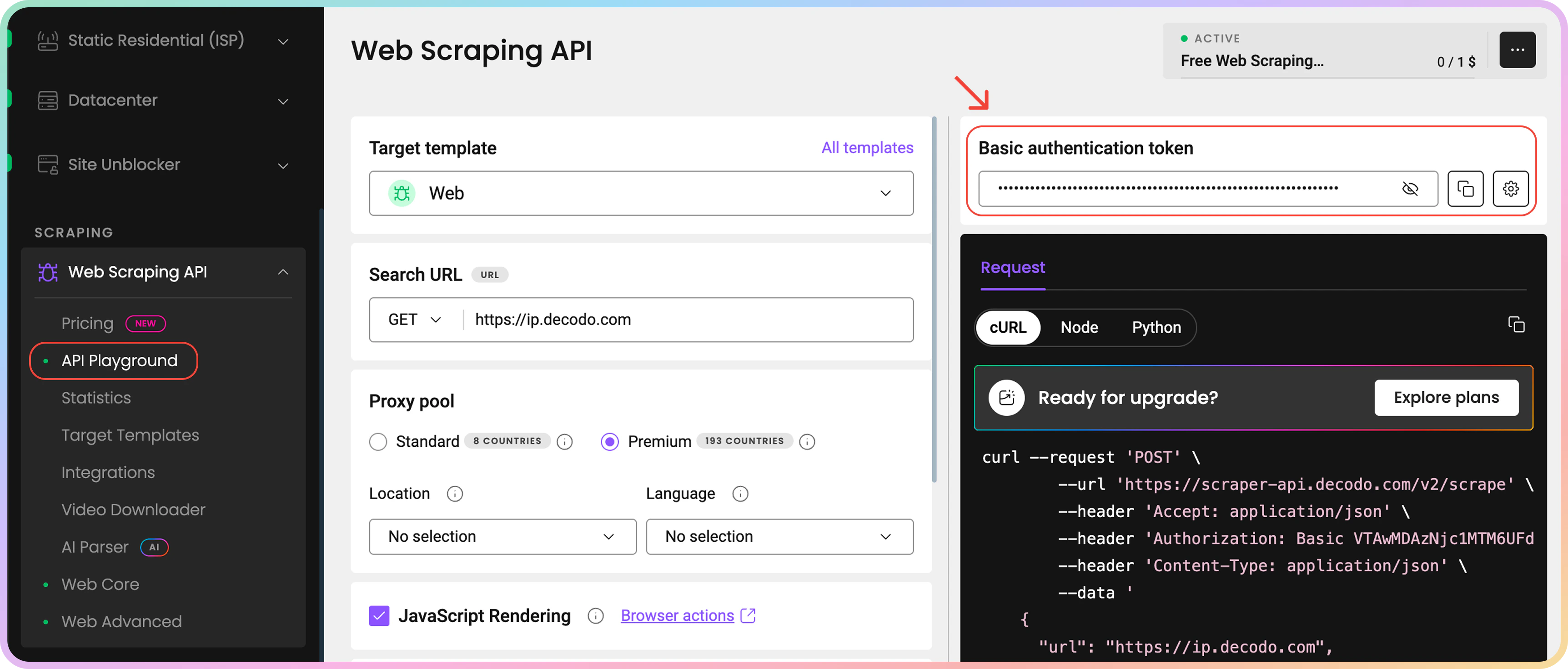Click info icon next to Language
Image resolution: width=1568 pixels, height=669 pixels.
pos(740,494)
